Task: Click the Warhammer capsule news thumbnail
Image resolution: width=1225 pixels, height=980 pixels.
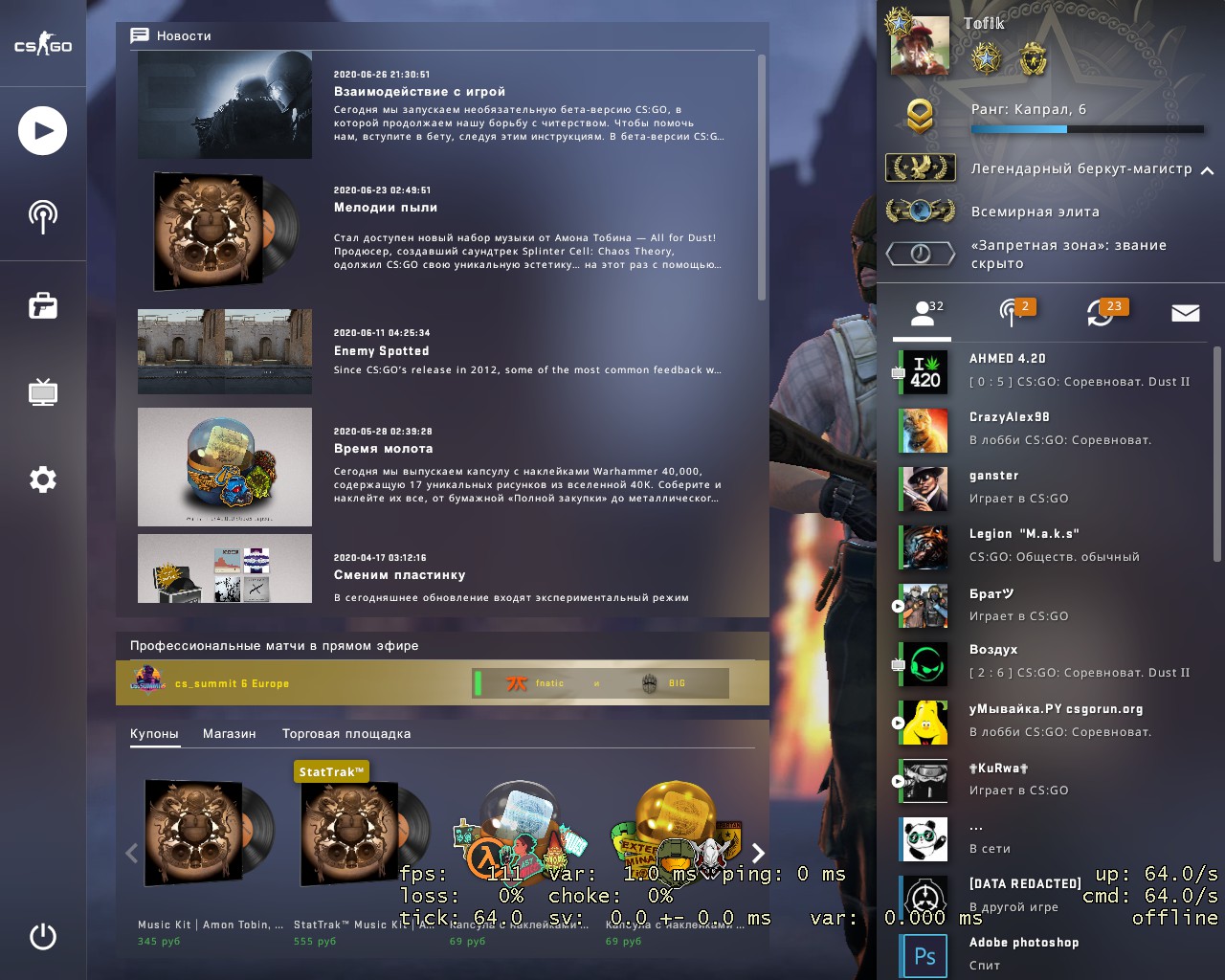Action: (225, 467)
